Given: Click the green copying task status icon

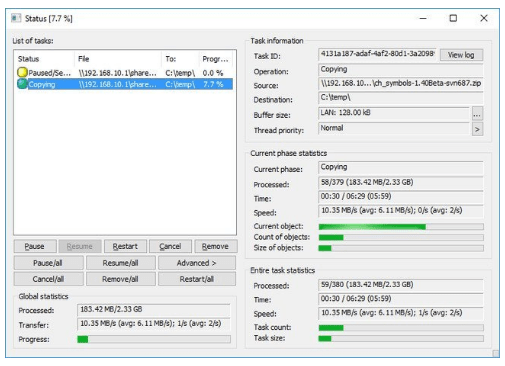Looking at the screenshot, I should [x=22, y=84].
